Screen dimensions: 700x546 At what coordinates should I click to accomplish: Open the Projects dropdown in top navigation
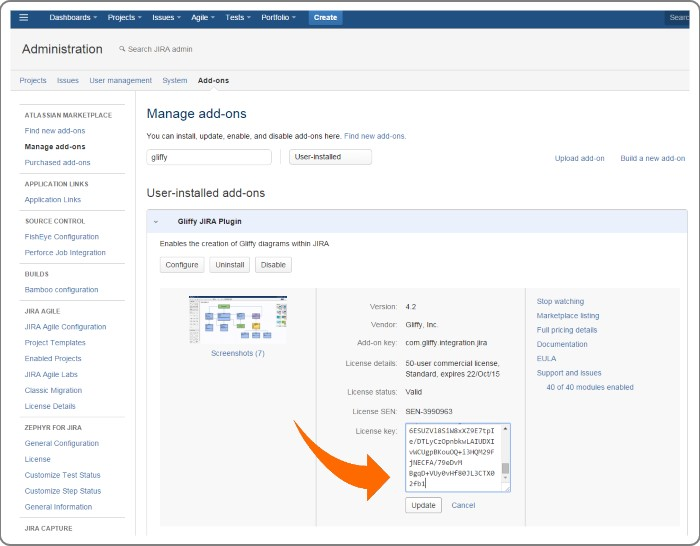(x=124, y=17)
